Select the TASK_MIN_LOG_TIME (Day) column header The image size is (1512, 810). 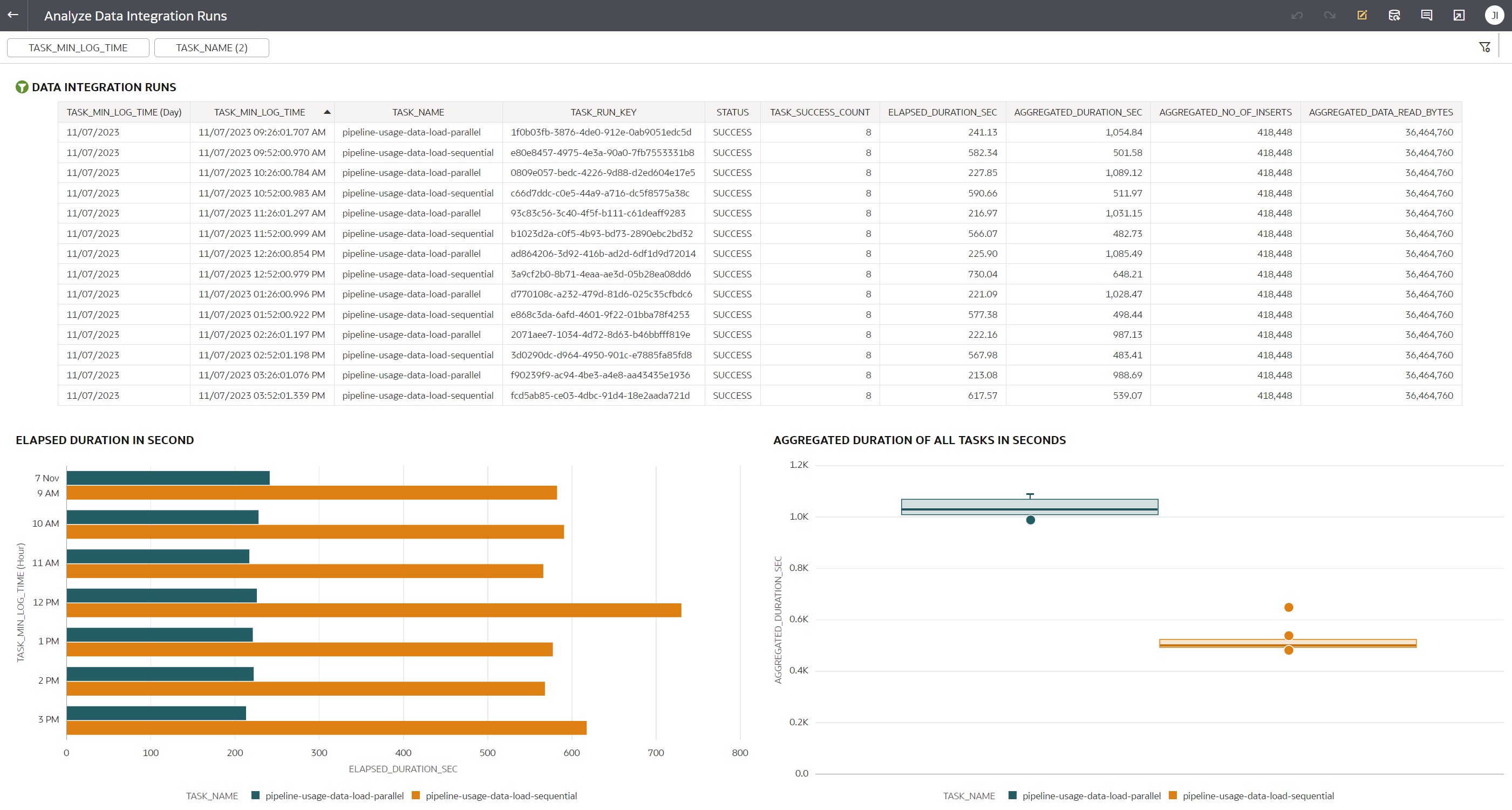point(124,112)
